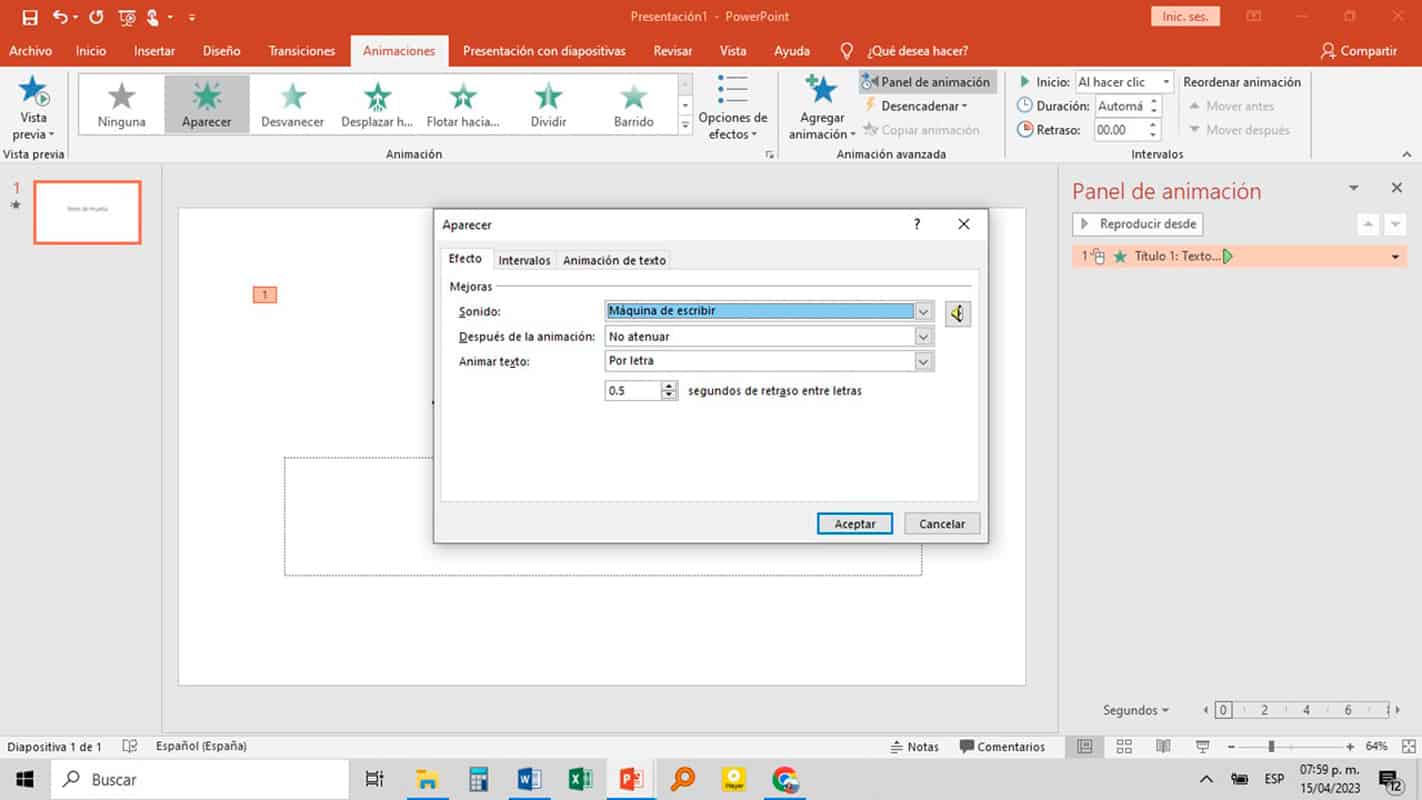Open Opciones de efectos menu
Viewport: 1422px width, 800px height.
pos(733,107)
